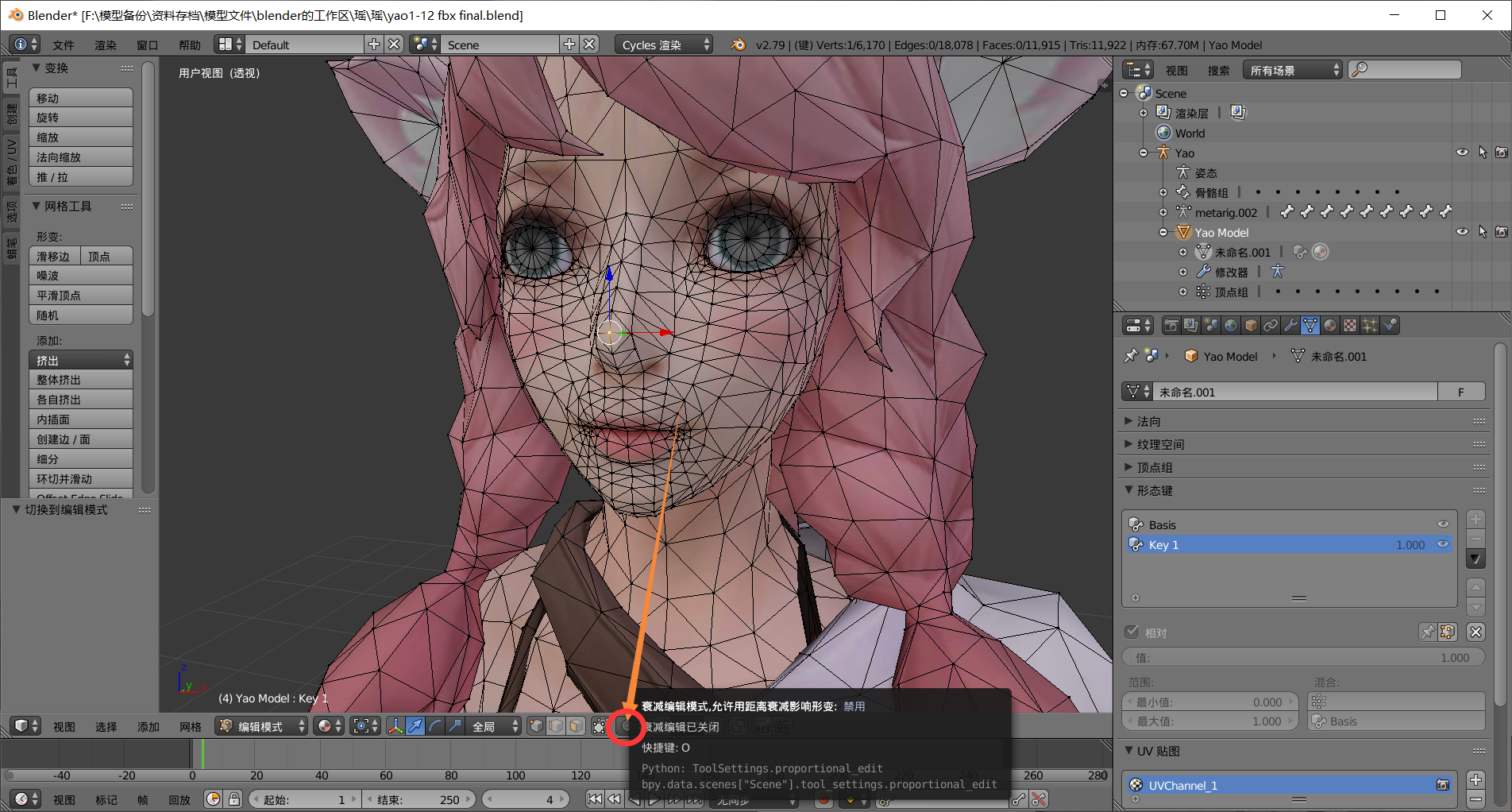
Task: Open the Material properties tab (sphere icon)
Action: [x=1330, y=326]
